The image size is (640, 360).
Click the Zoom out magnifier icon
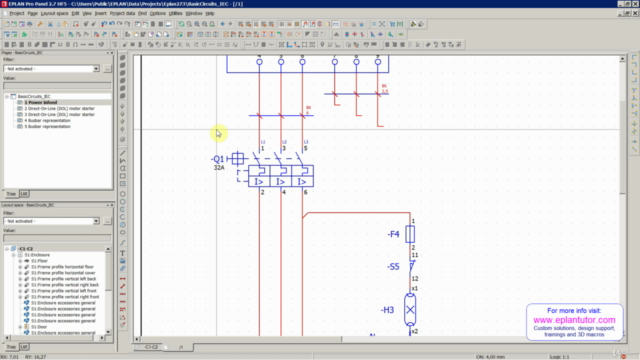(204, 24)
